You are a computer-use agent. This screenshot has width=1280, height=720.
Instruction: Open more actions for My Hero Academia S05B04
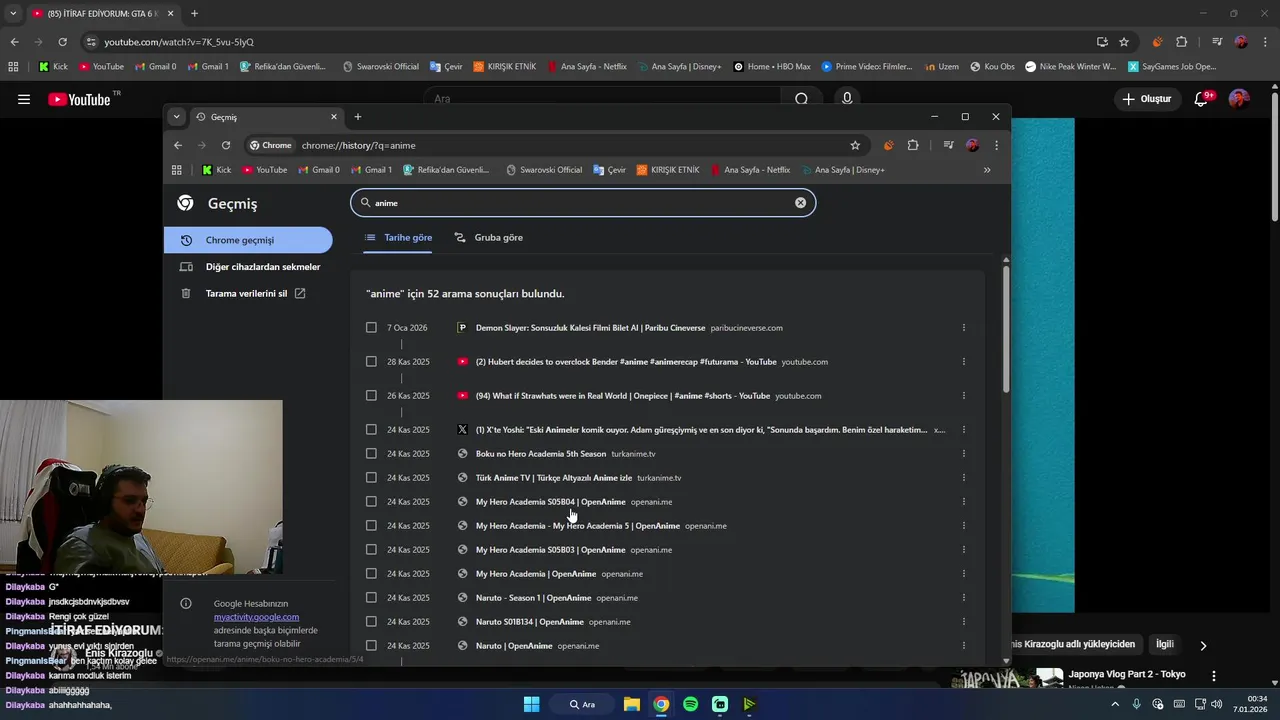964,502
